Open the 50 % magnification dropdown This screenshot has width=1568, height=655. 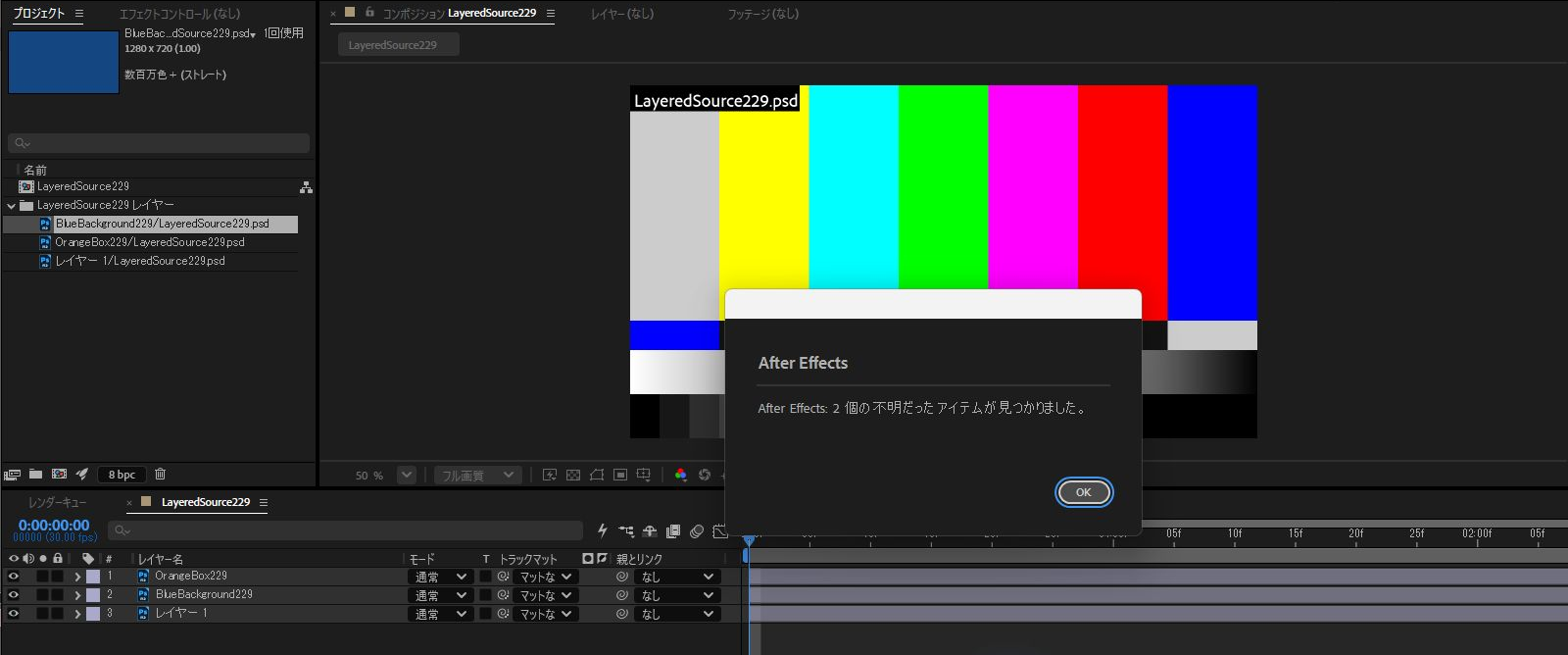click(x=406, y=475)
